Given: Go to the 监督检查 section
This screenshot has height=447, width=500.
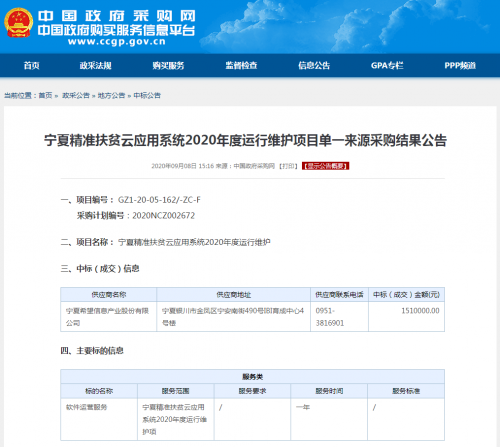Looking at the screenshot, I should pyautogui.click(x=241, y=66).
